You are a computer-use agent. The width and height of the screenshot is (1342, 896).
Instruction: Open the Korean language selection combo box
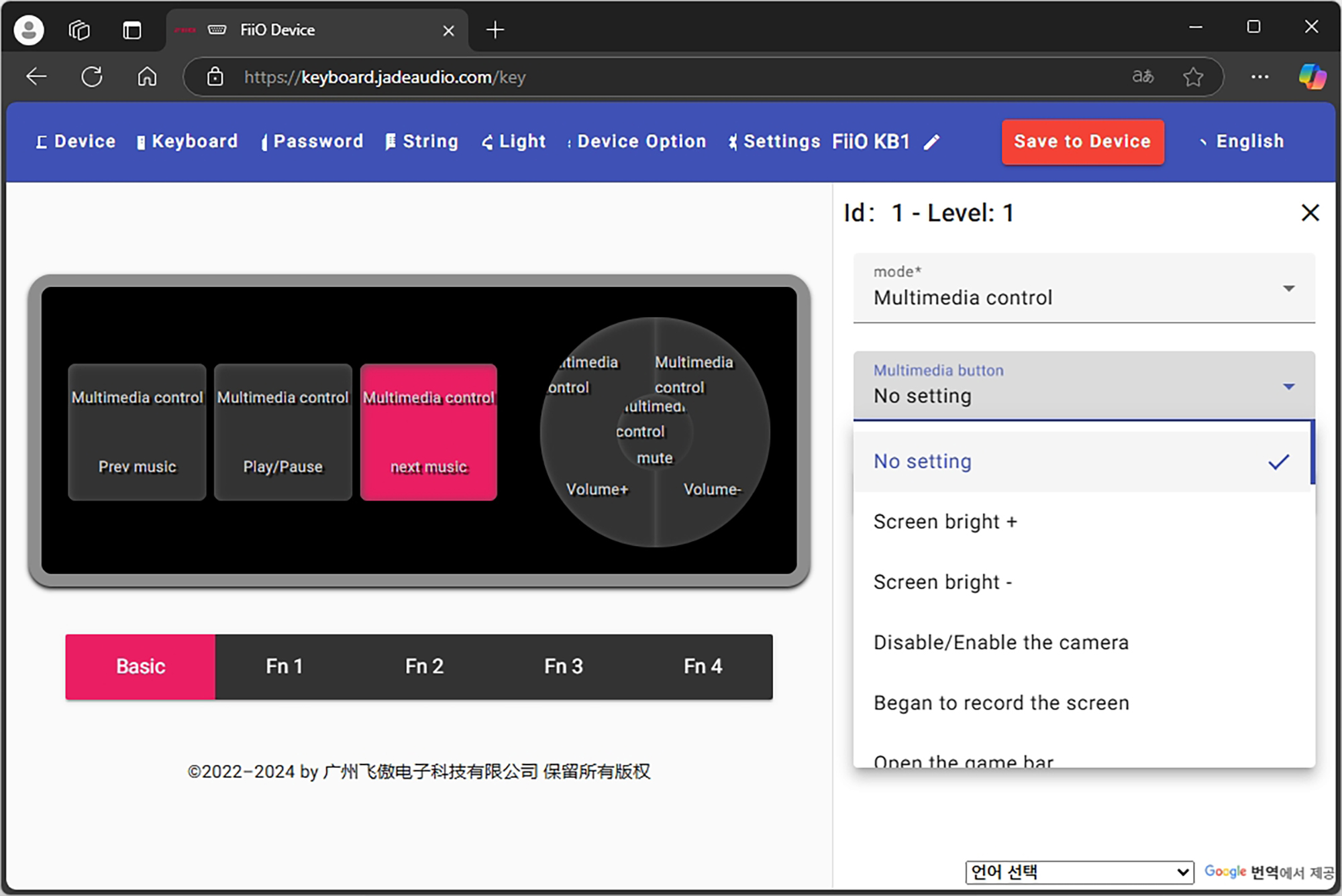(1079, 872)
